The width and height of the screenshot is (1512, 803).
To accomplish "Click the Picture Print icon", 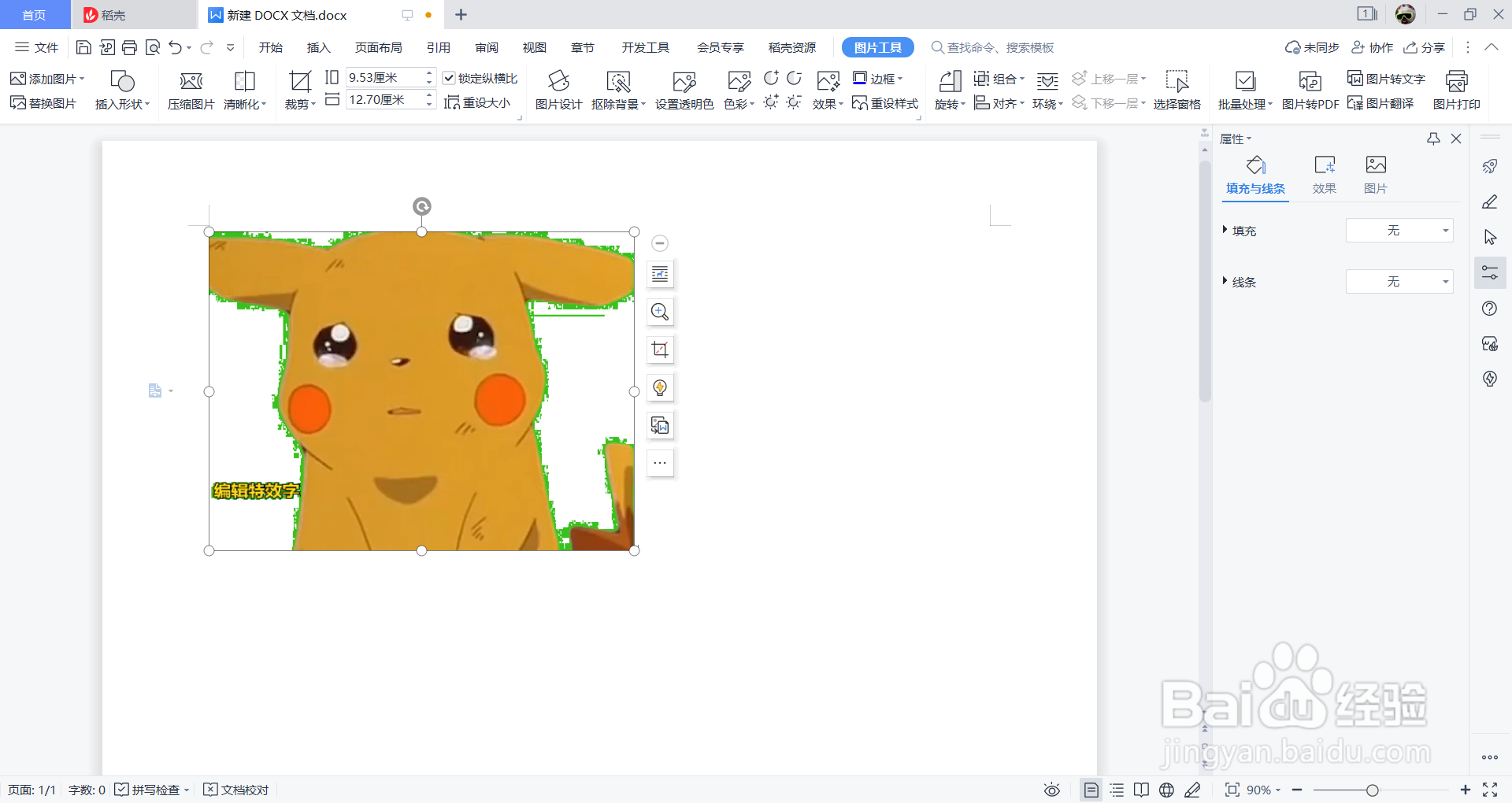I will pos(1457,91).
